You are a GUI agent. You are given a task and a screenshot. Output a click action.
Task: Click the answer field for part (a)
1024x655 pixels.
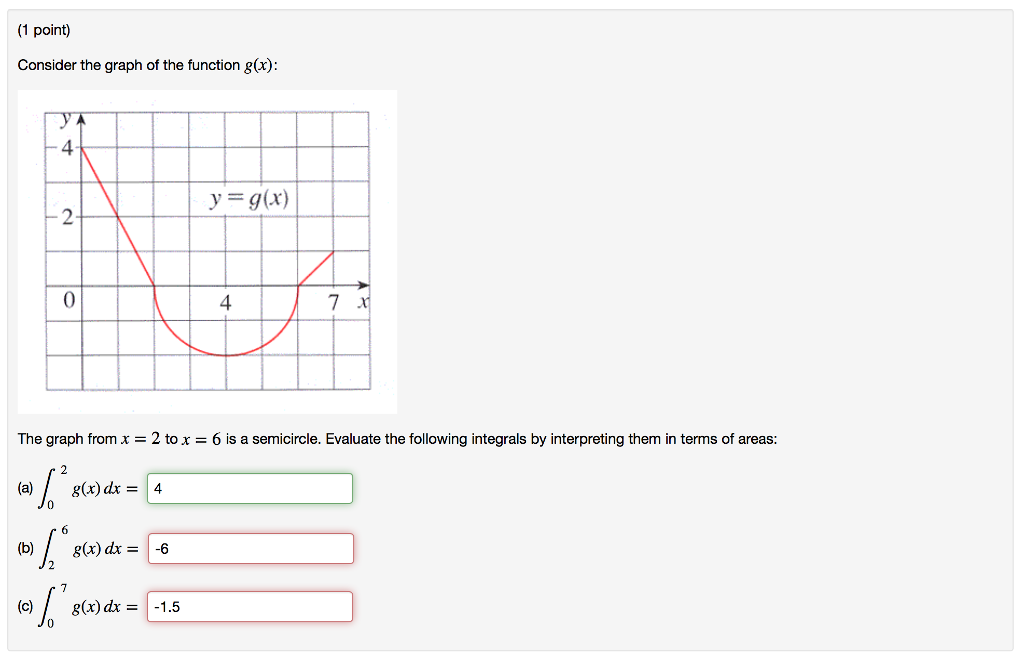[x=249, y=488]
